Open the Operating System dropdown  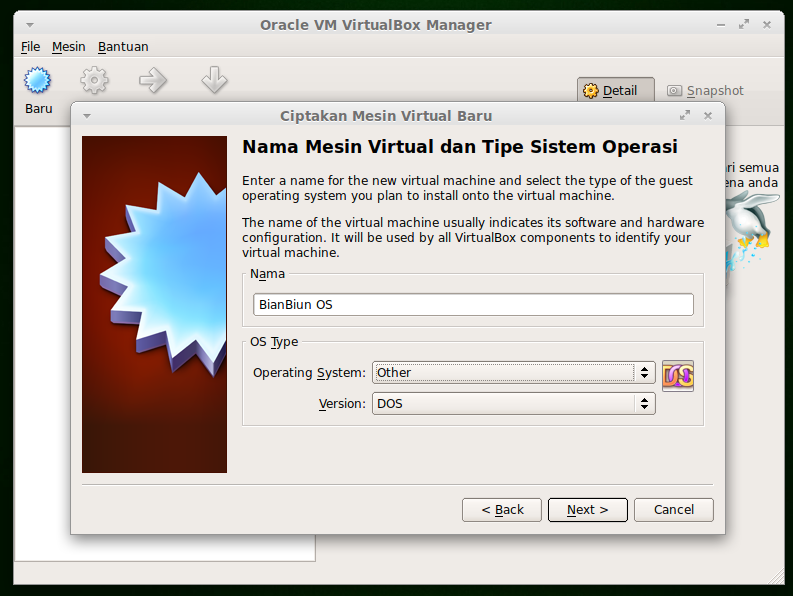click(514, 373)
